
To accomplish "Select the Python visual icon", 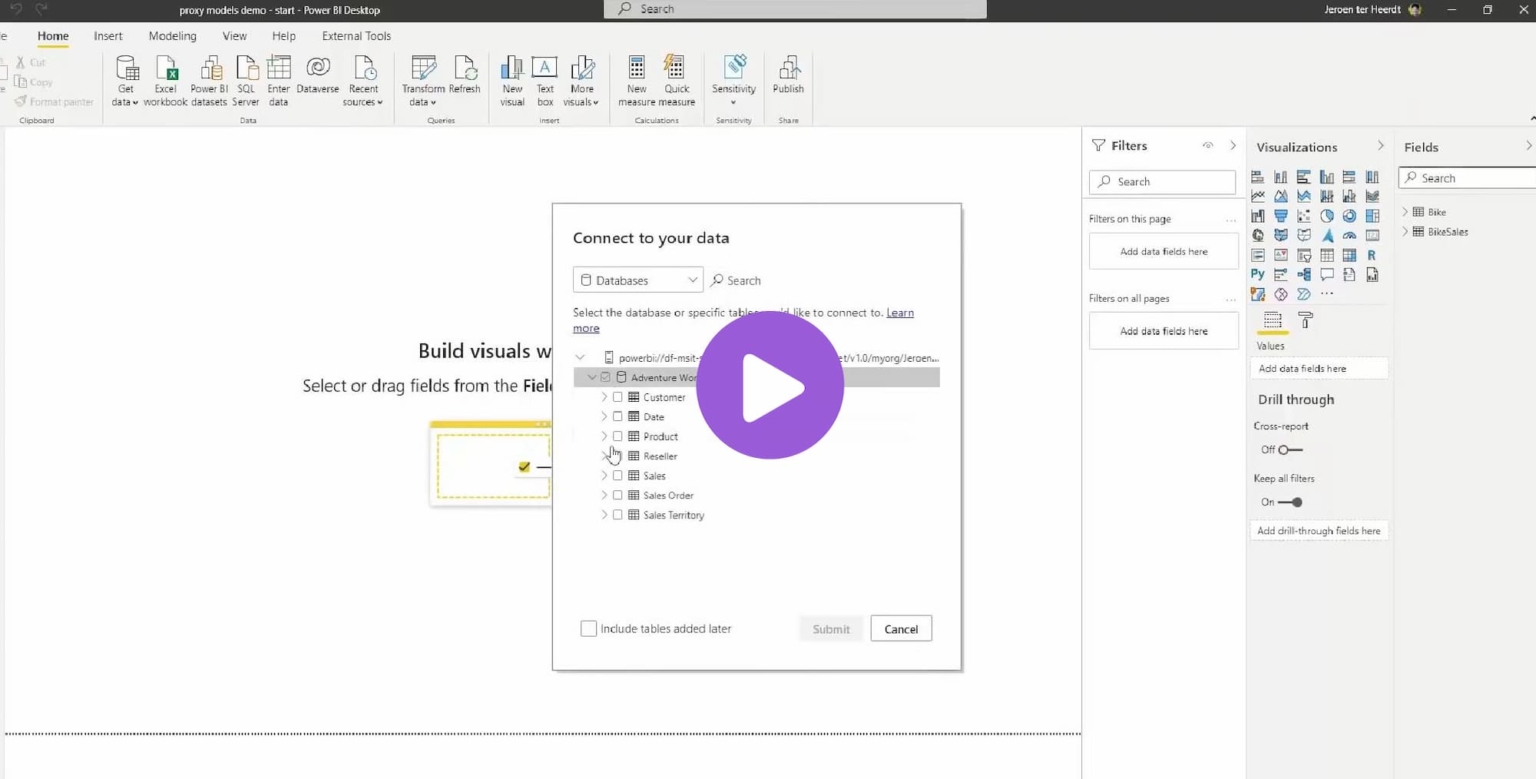I will (1257, 273).
